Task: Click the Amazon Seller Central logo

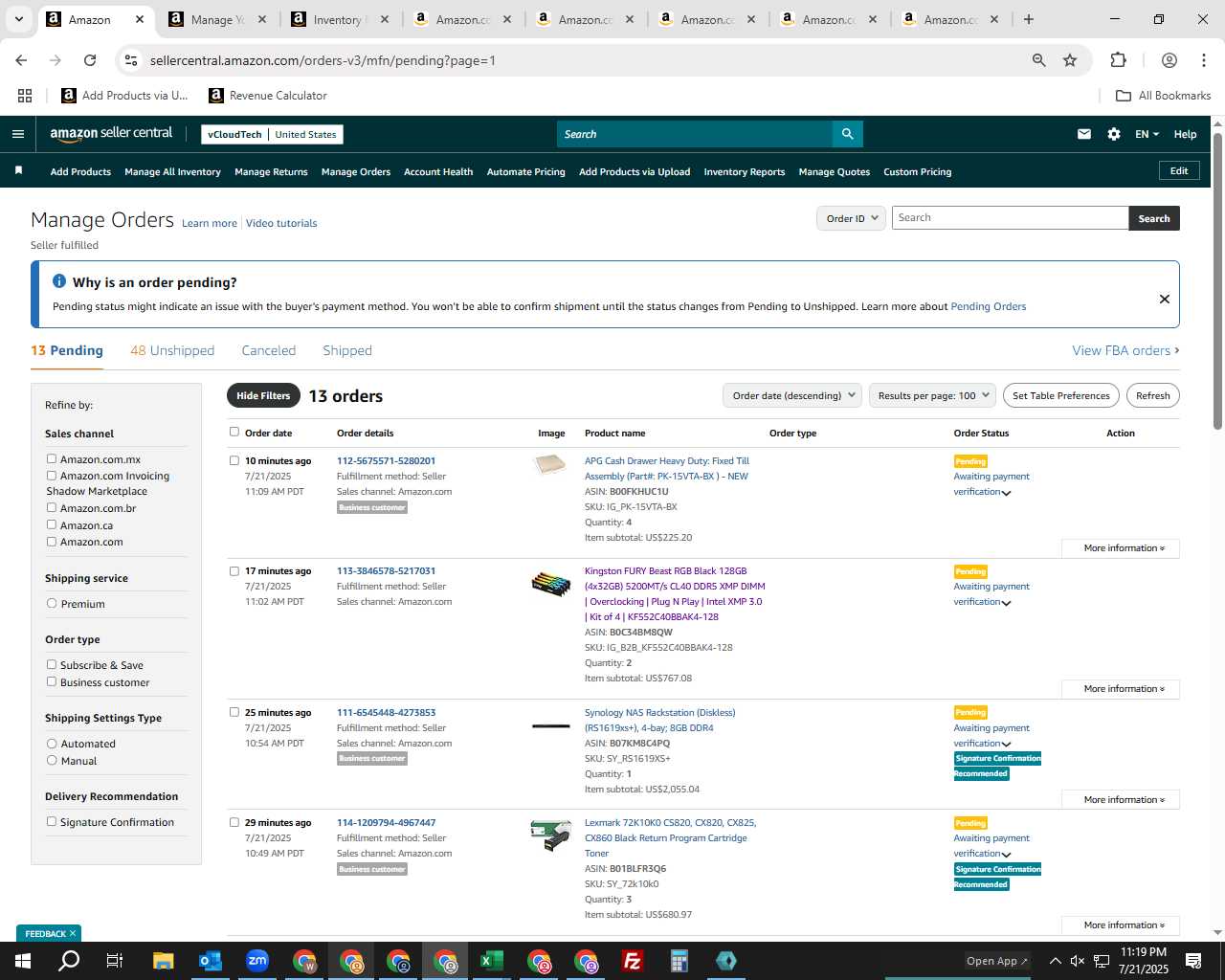Action: (x=111, y=134)
